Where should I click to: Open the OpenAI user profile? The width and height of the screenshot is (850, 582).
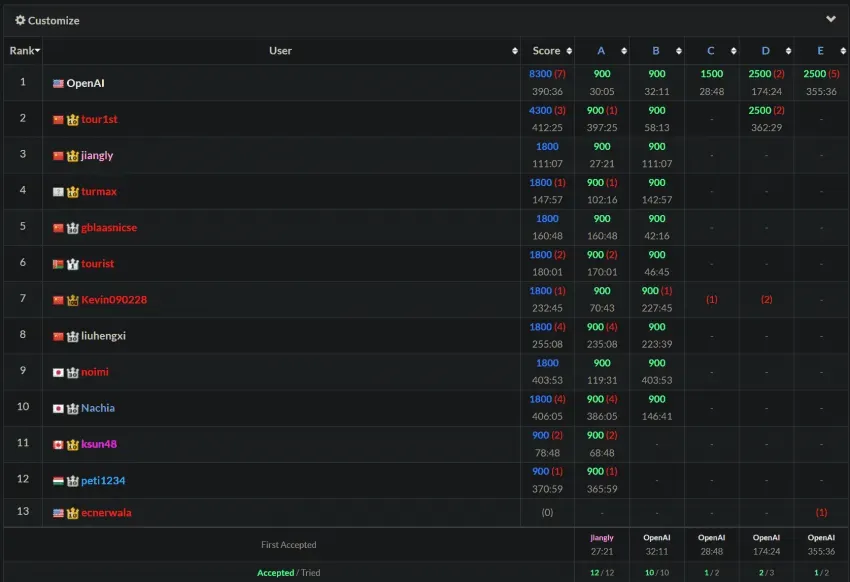point(85,83)
